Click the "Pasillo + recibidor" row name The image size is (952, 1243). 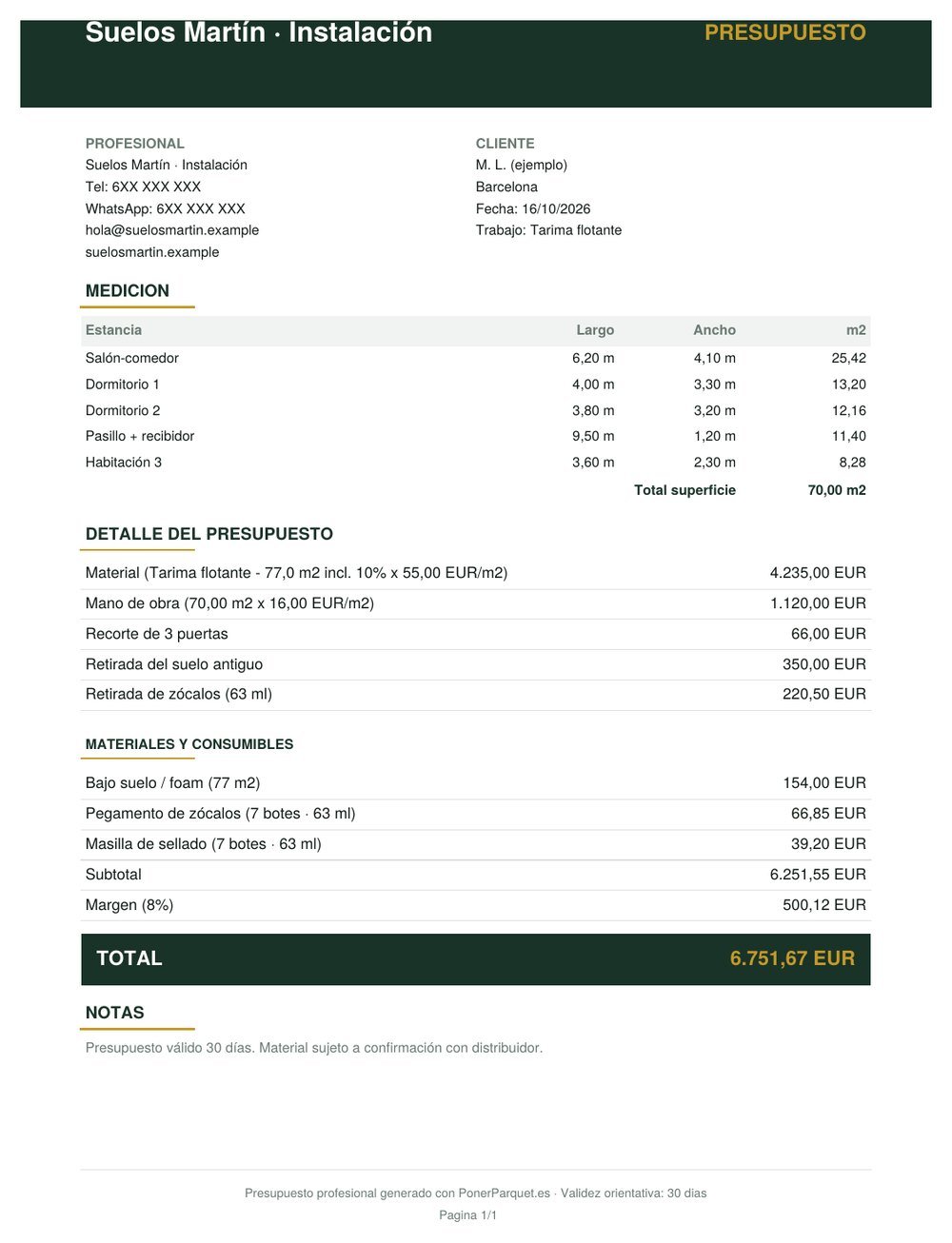click(x=140, y=436)
